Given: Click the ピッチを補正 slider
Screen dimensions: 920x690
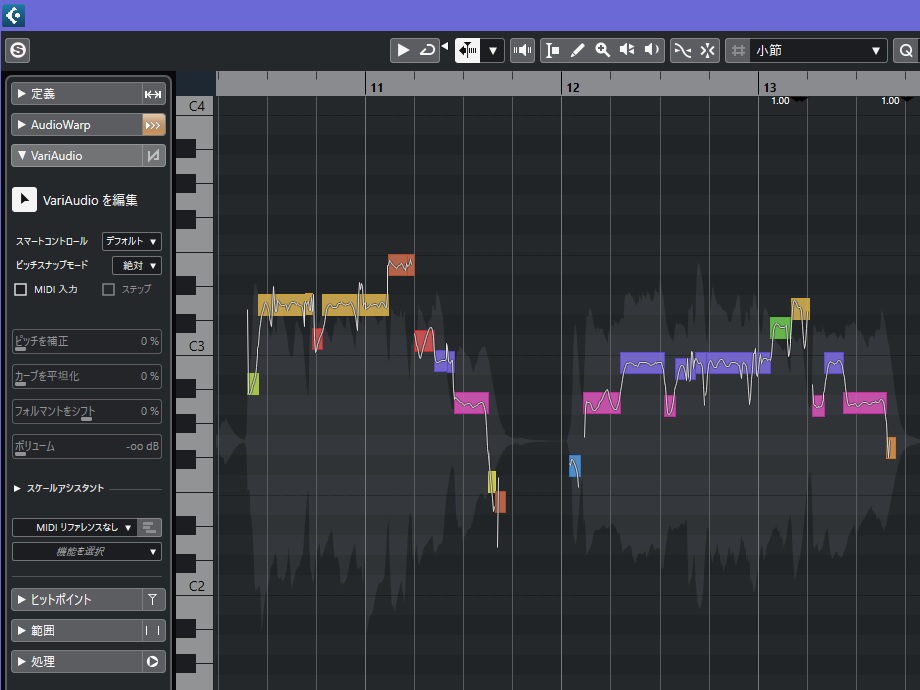Looking at the screenshot, I should tap(86, 342).
